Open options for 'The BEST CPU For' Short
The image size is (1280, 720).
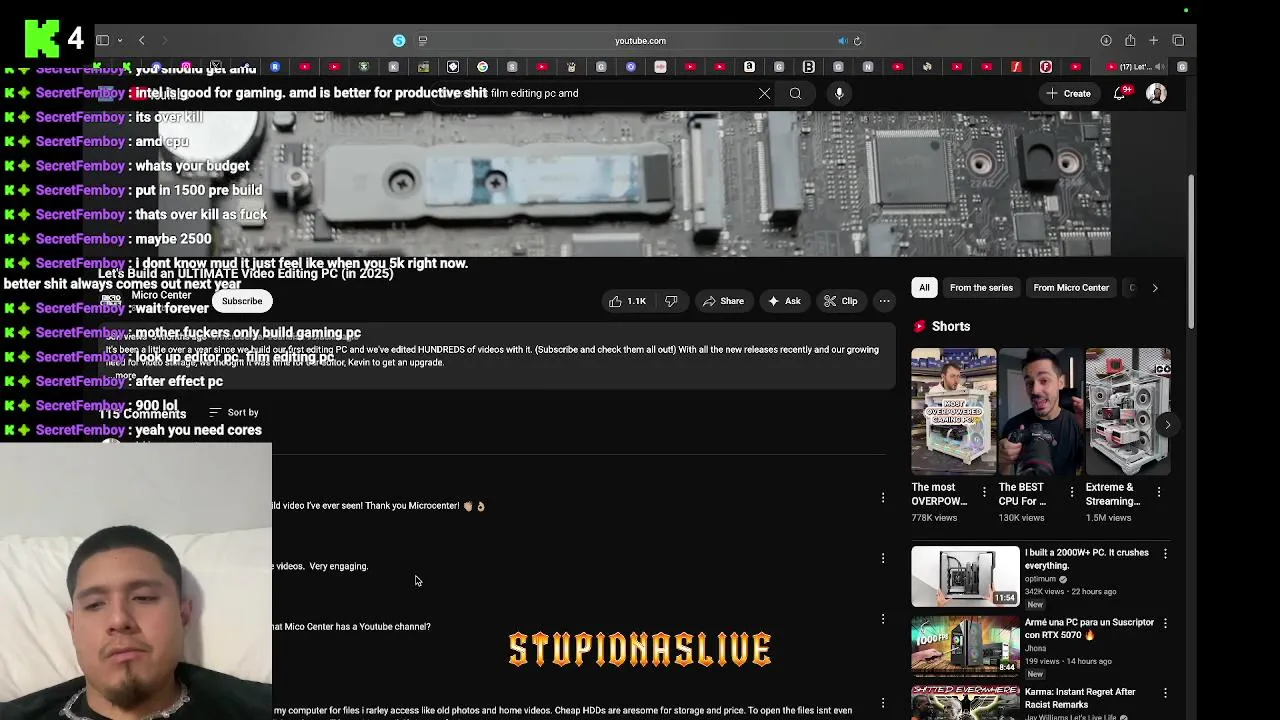click(x=1071, y=492)
